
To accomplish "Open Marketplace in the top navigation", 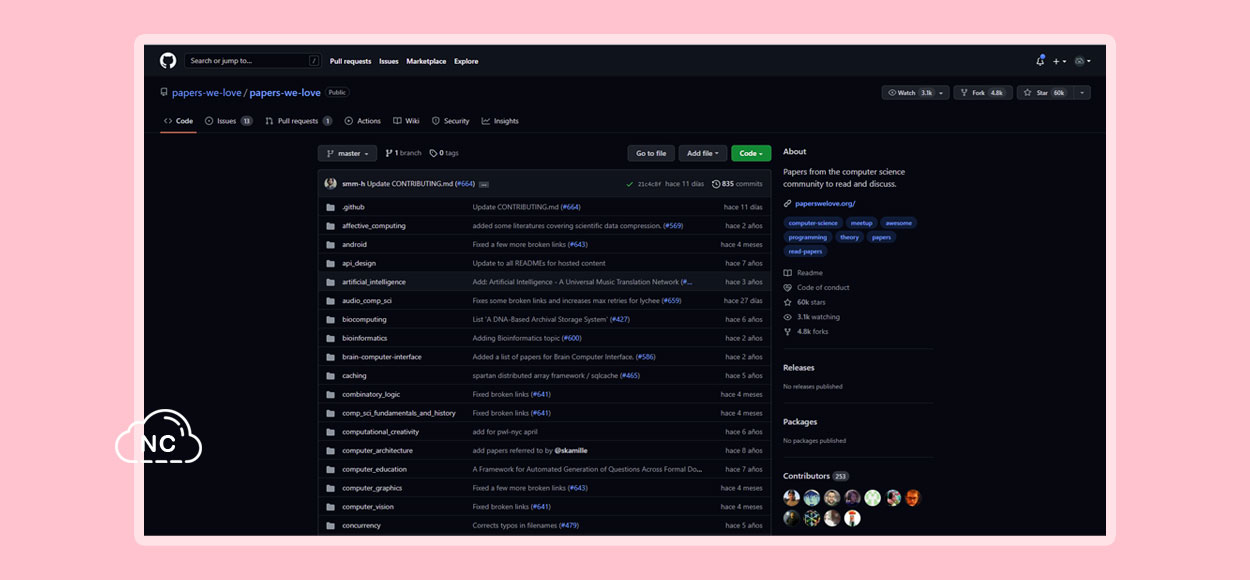I will 426,61.
